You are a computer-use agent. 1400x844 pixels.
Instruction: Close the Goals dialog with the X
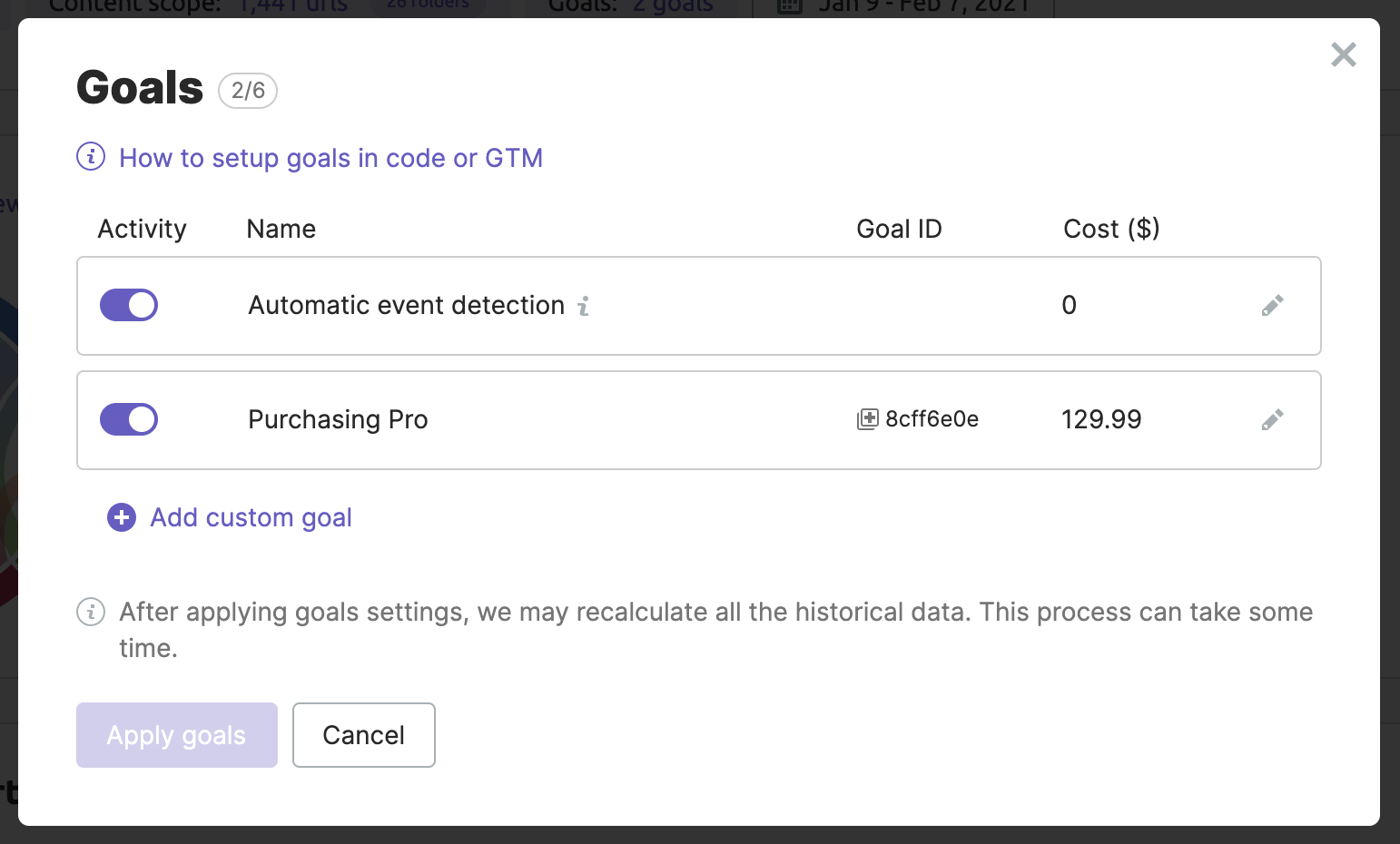point(1343,54)
